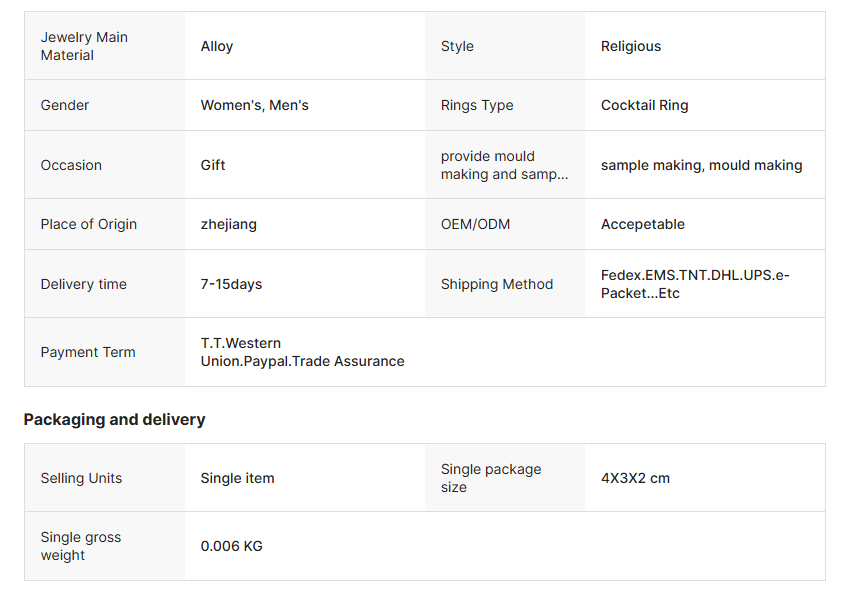Screen dimensions: 845x590
Task: Select the Accepetable value
Action: [x=643, y=224]
